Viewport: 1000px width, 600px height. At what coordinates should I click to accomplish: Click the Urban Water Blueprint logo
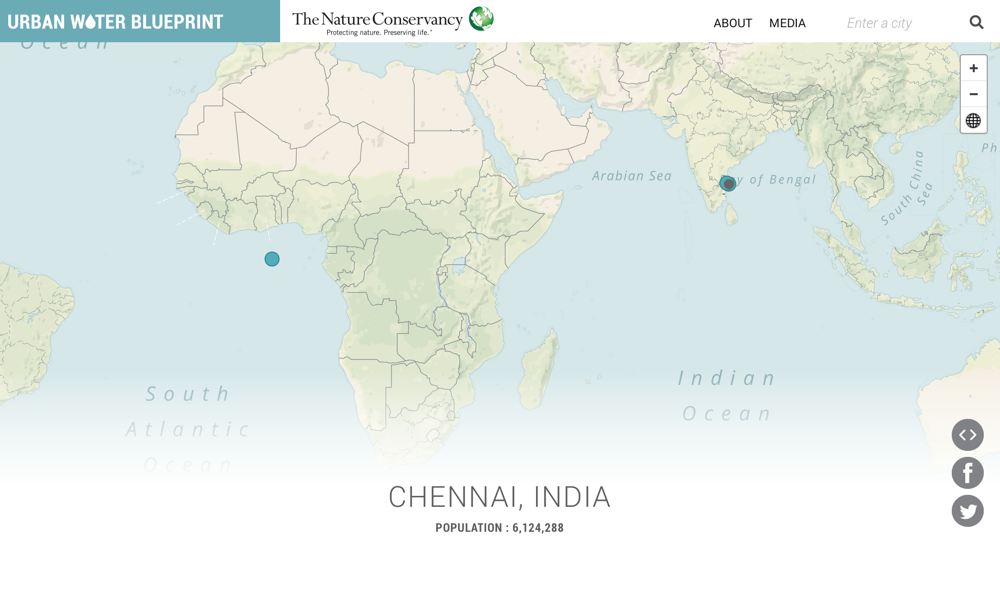pos(116,22)
